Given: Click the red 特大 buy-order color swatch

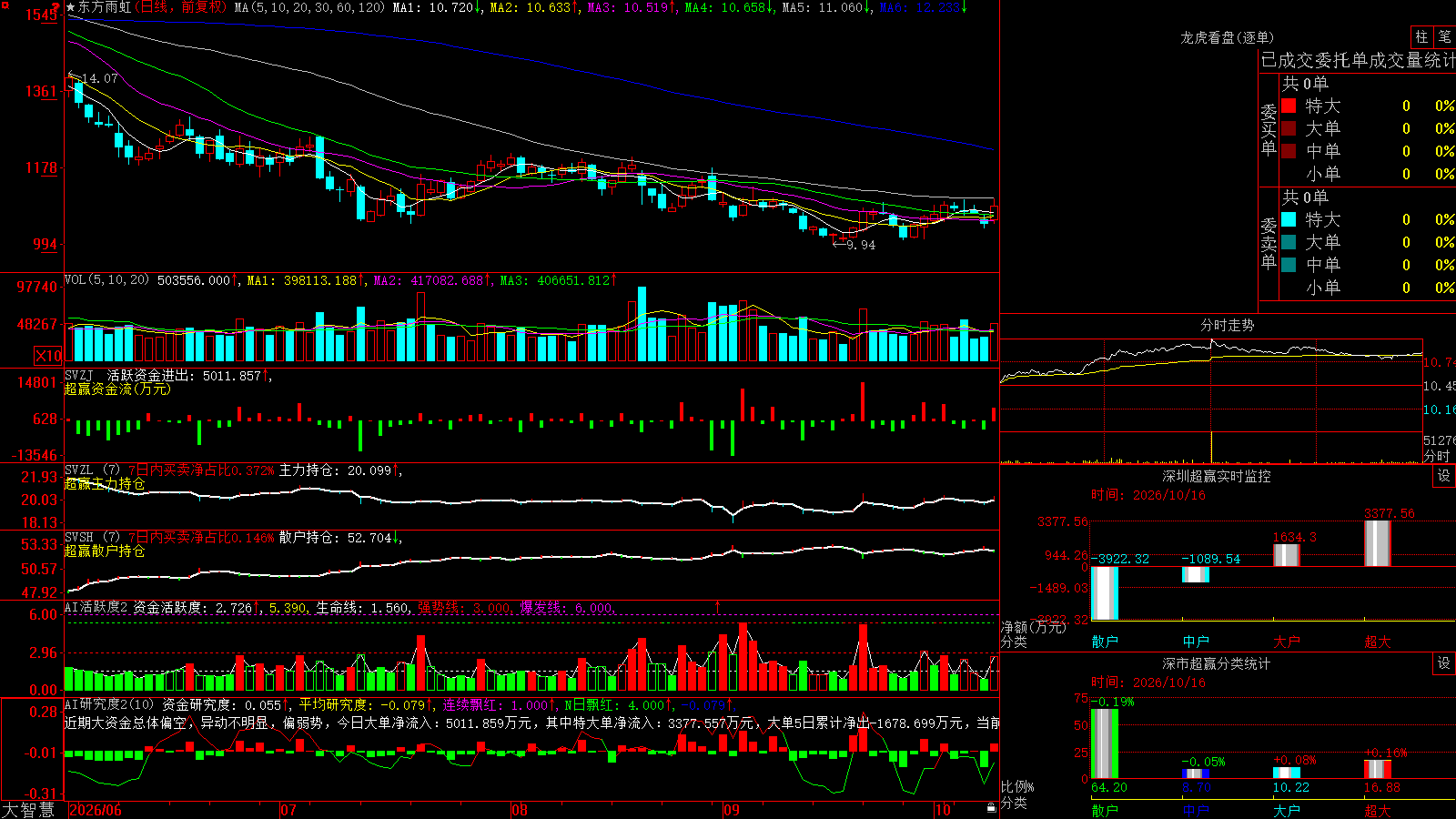Looking at the screenshot, I should [x=1289, y=106].
